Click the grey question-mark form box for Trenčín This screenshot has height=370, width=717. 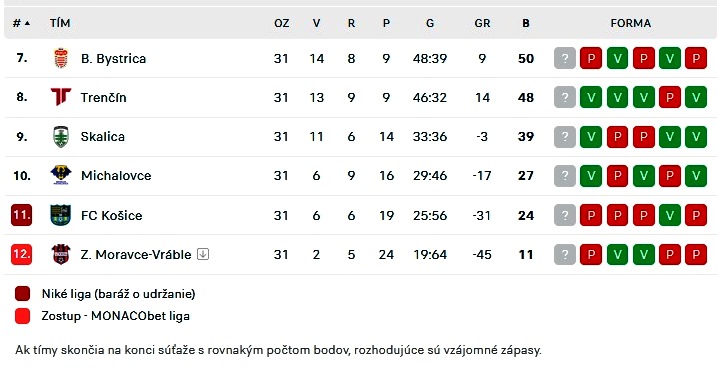click(565, 97)
